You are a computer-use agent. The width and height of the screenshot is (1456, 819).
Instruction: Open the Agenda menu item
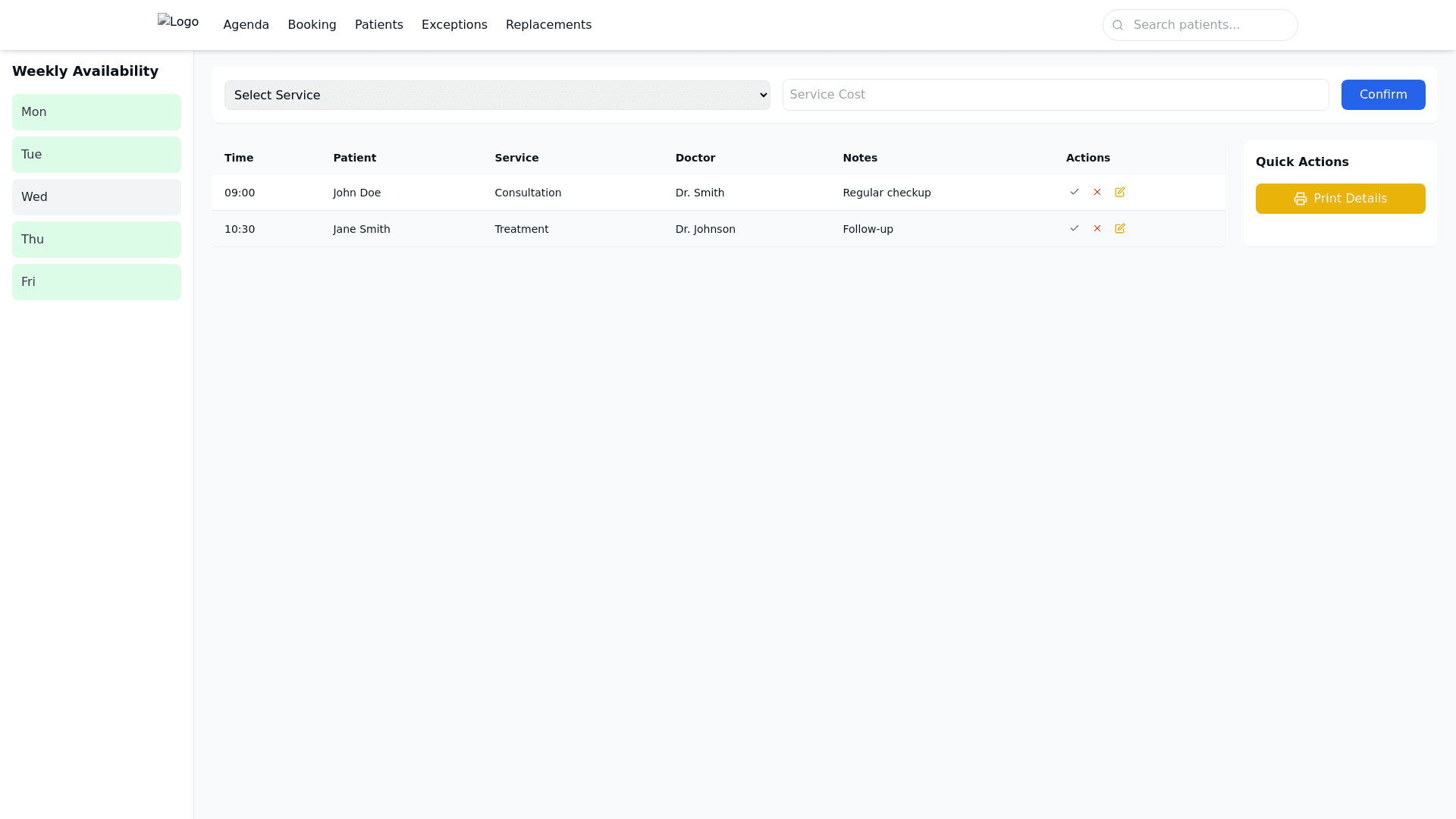(246, 25)
